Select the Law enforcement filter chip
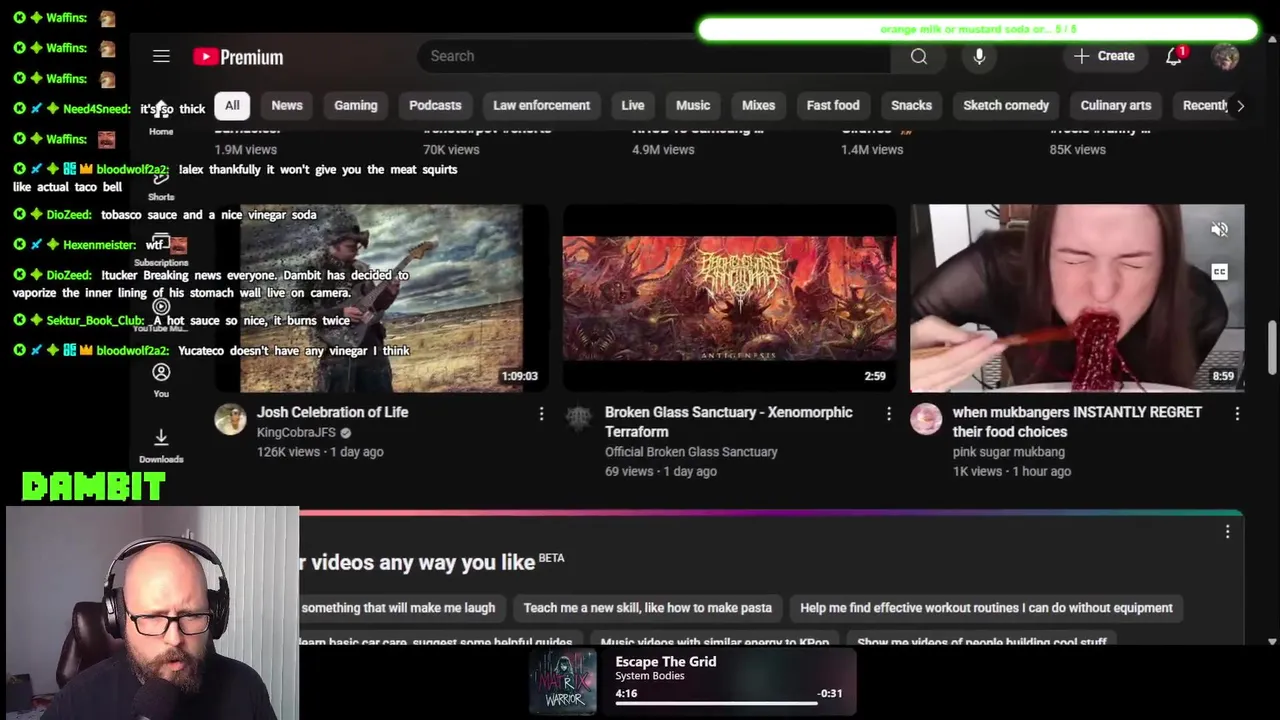Screen dimensions: 1280x720 click(x=541, y=105)
